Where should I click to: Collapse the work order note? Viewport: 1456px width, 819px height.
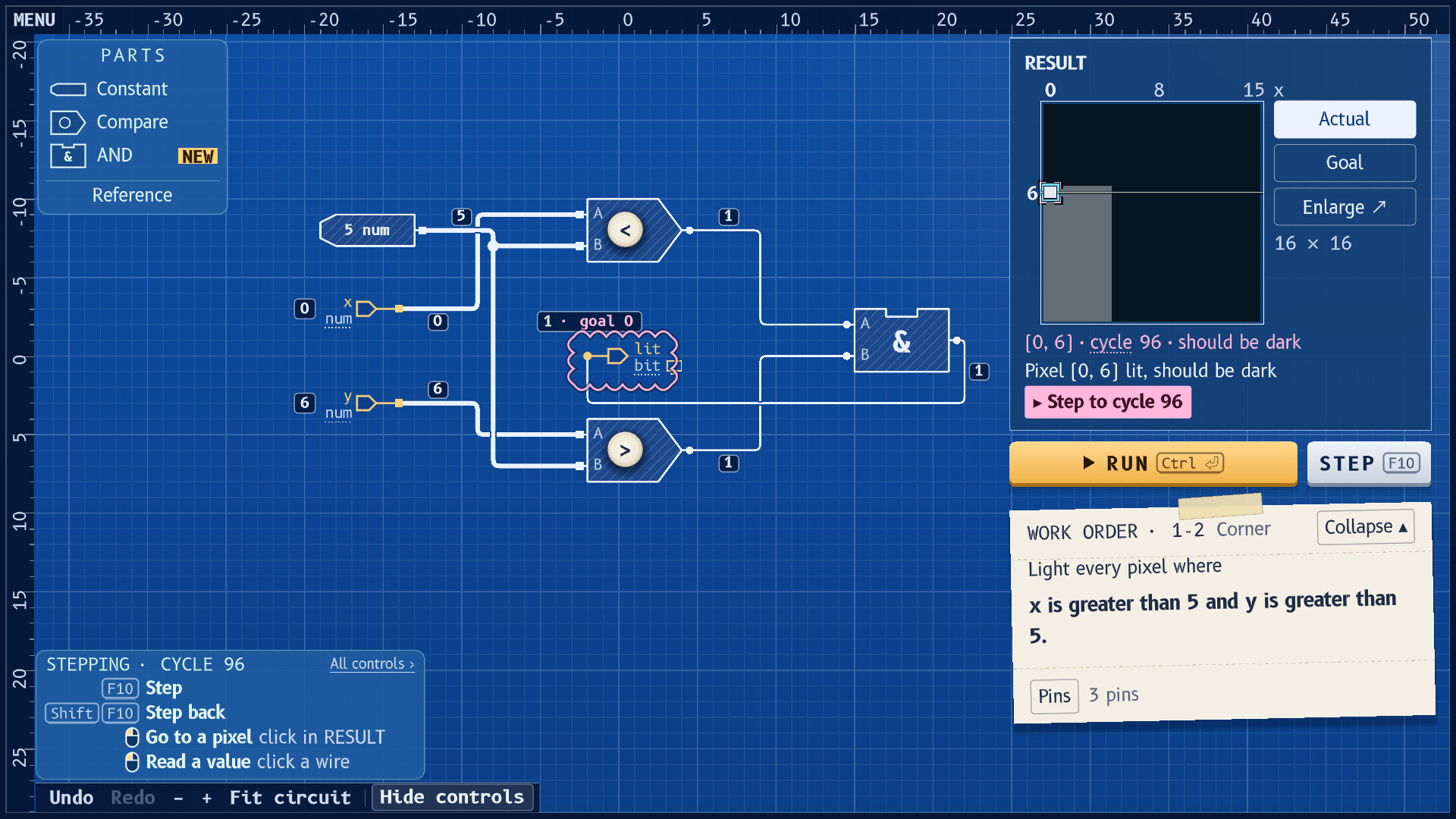(x=1366, y=527)
